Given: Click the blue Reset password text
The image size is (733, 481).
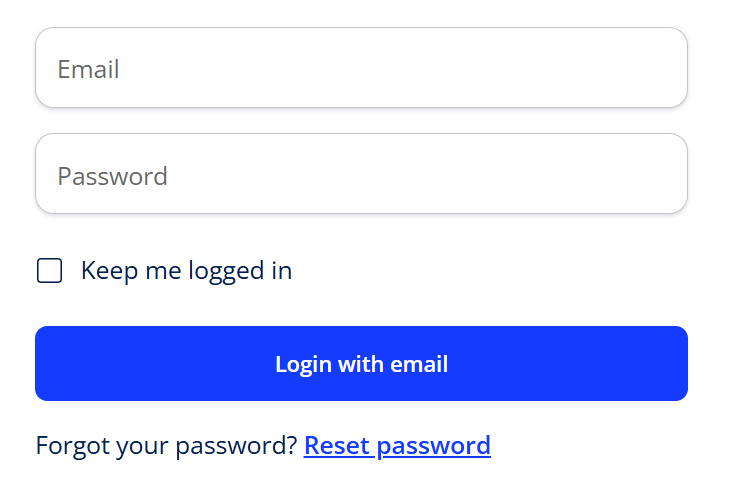Looking at the screenshot, I should (397, 445).
